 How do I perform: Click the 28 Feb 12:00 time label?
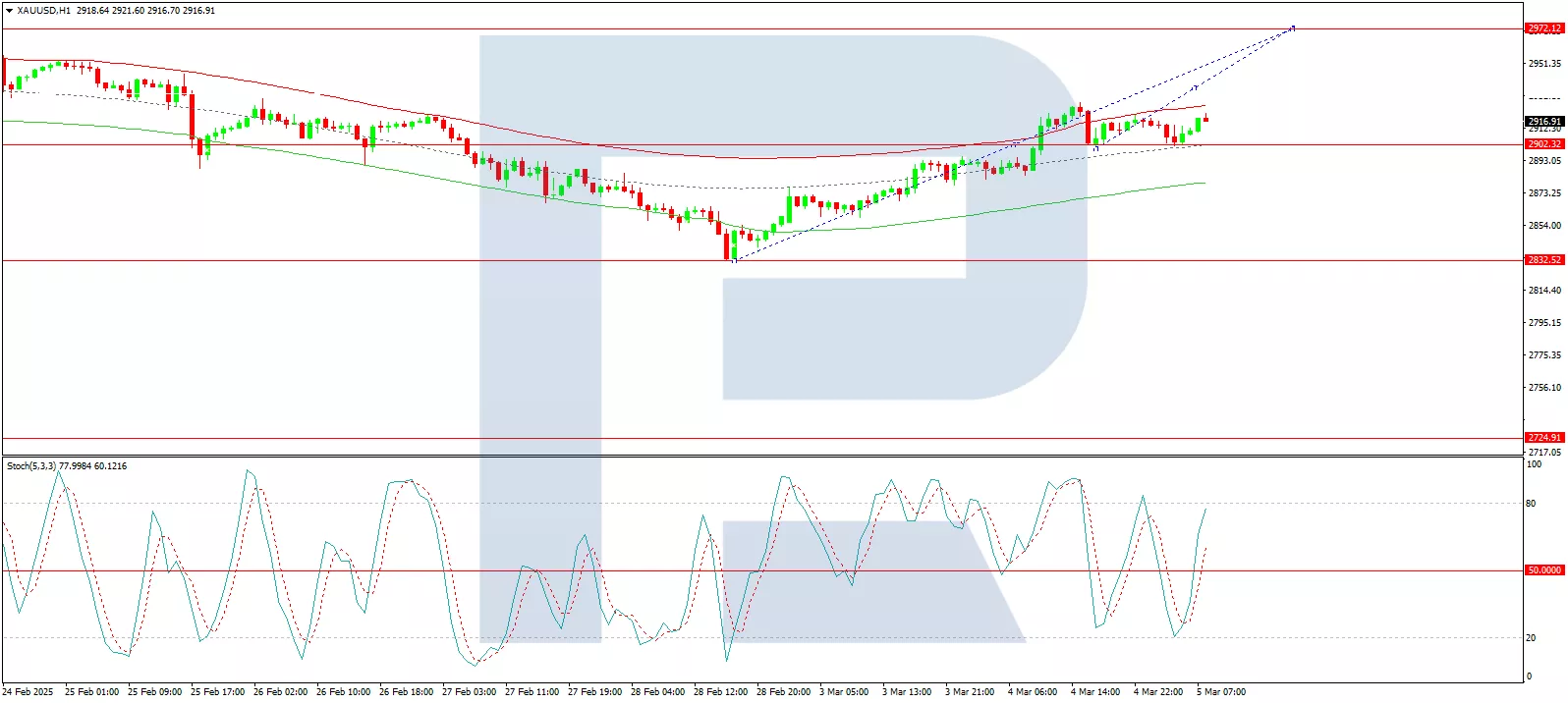click(x=720, y=692)
